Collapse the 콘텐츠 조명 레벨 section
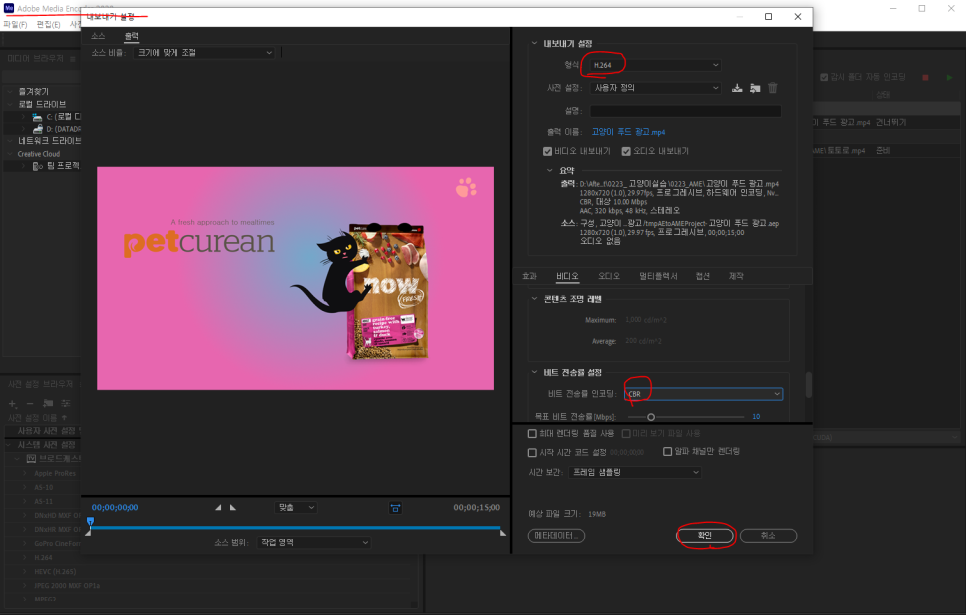The height and width of the screenshot is (615, 966). 534,298
